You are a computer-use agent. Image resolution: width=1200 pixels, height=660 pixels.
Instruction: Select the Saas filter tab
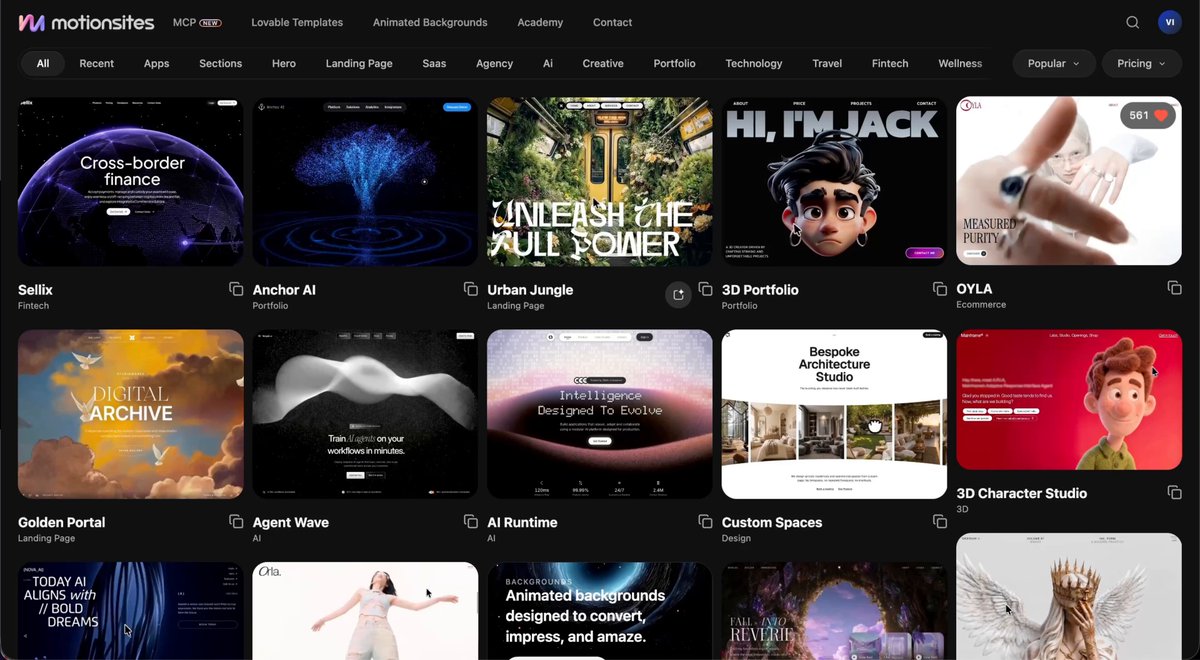point(434,63)
